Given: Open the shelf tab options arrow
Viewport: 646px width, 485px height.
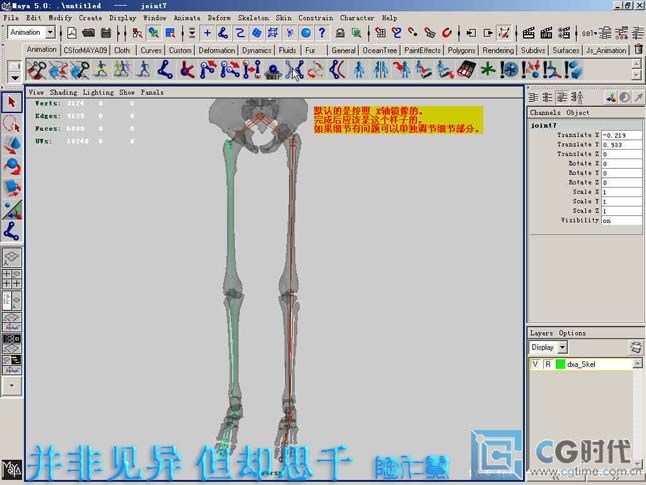Looking at the screenshot, I should pos(15,77).
